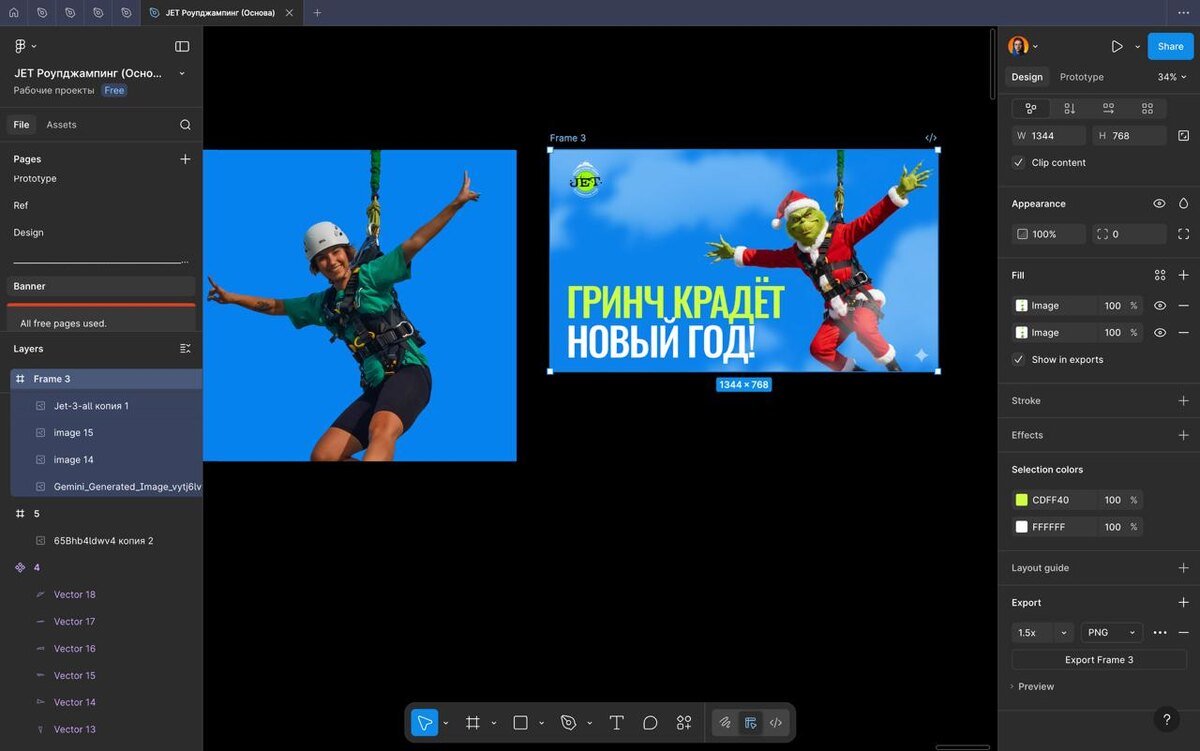Remove the 1.5x PNG export setting
The image size is (1200, 751).
(1184, 632)
